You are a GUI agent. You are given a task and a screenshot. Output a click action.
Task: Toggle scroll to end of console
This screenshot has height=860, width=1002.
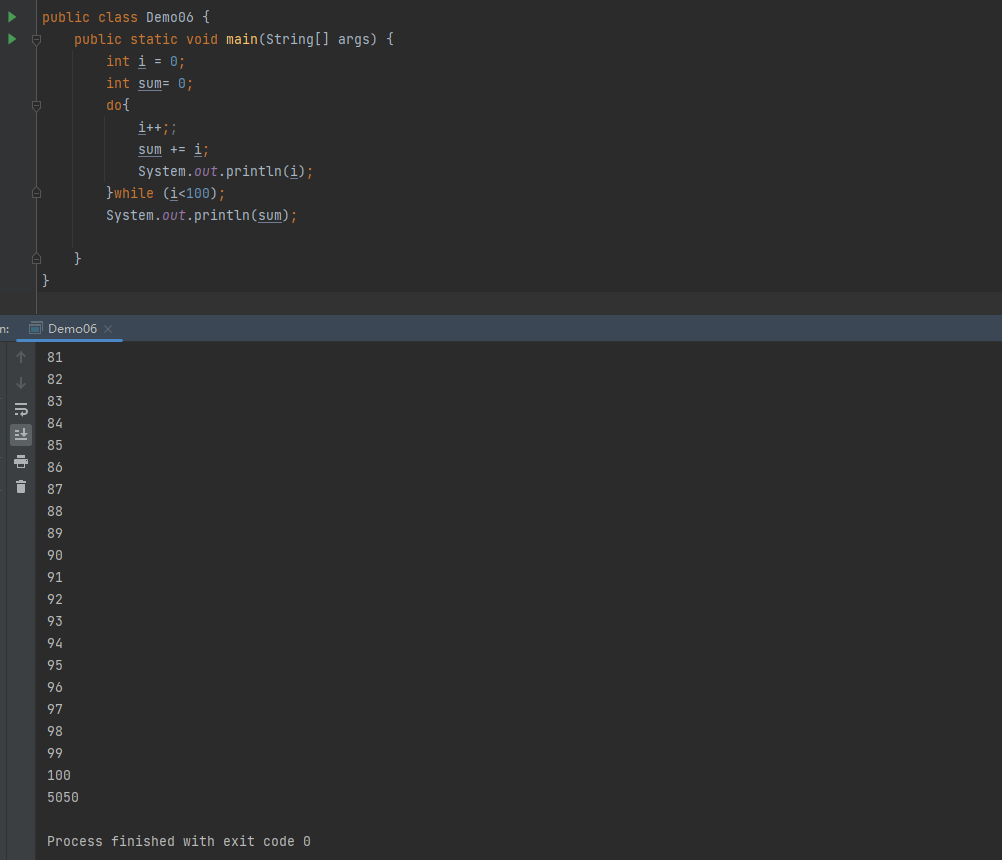tap(21, 435)
